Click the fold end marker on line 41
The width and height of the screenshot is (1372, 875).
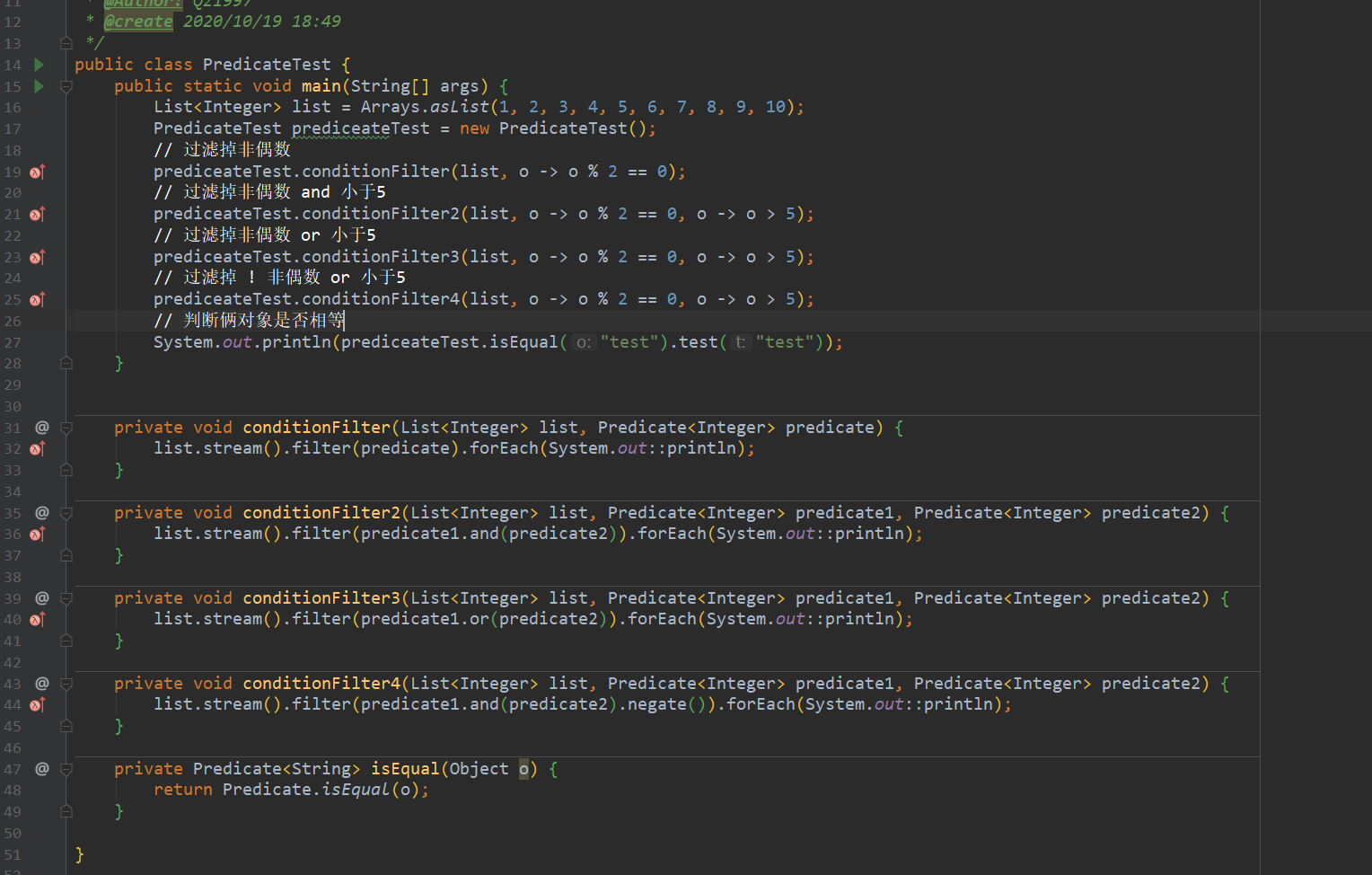point(66,641)
